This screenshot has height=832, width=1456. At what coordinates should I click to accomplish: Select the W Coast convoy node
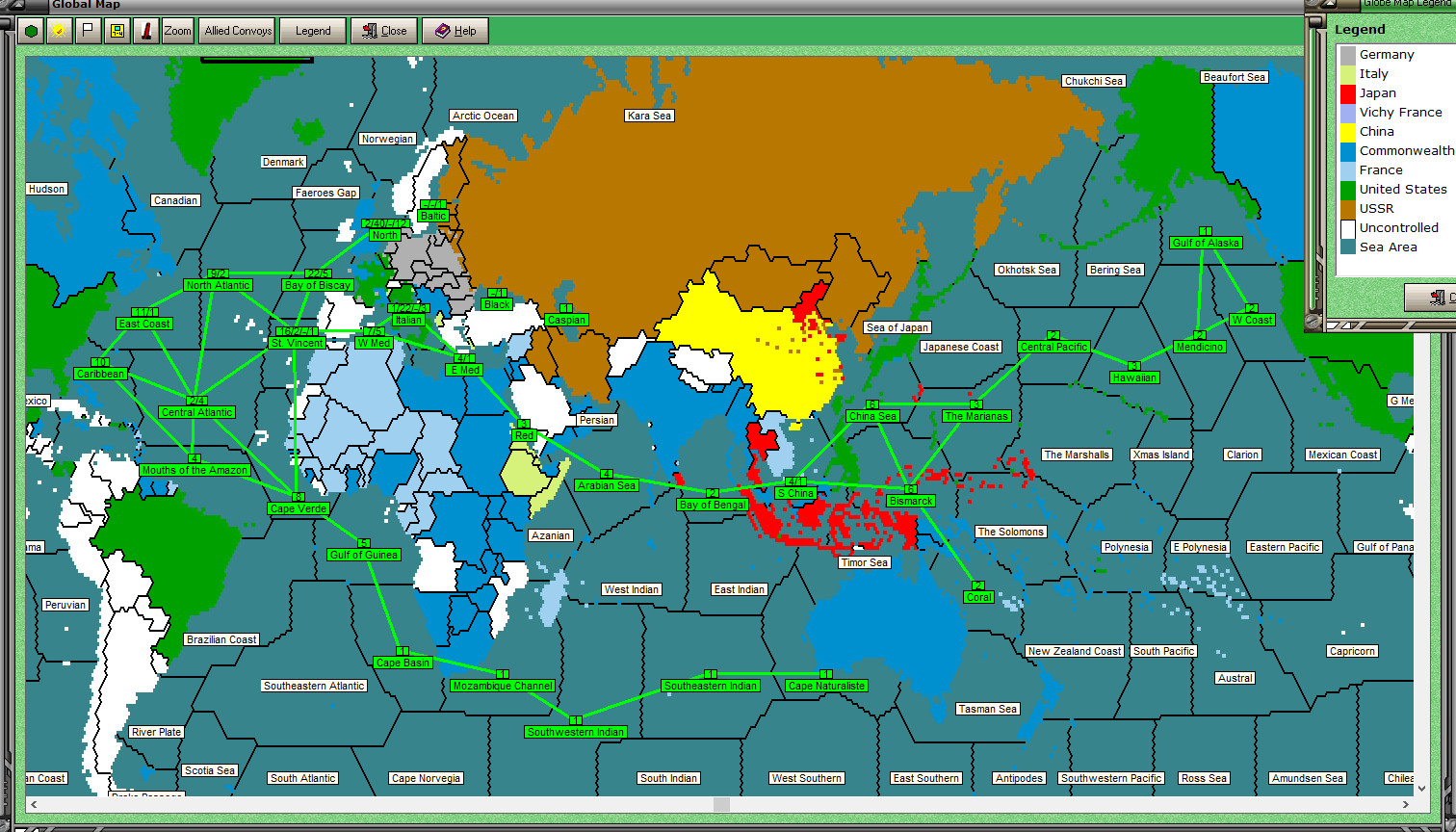1252,320
